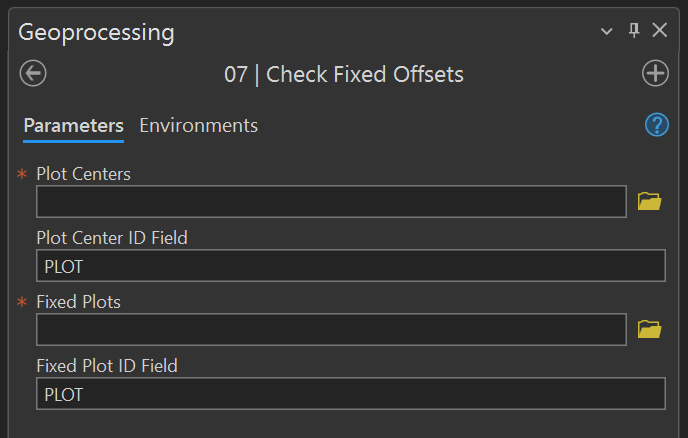Select the Fixed Plot ID Field box
The image size is (688, 438).
(x=350, y=394)
